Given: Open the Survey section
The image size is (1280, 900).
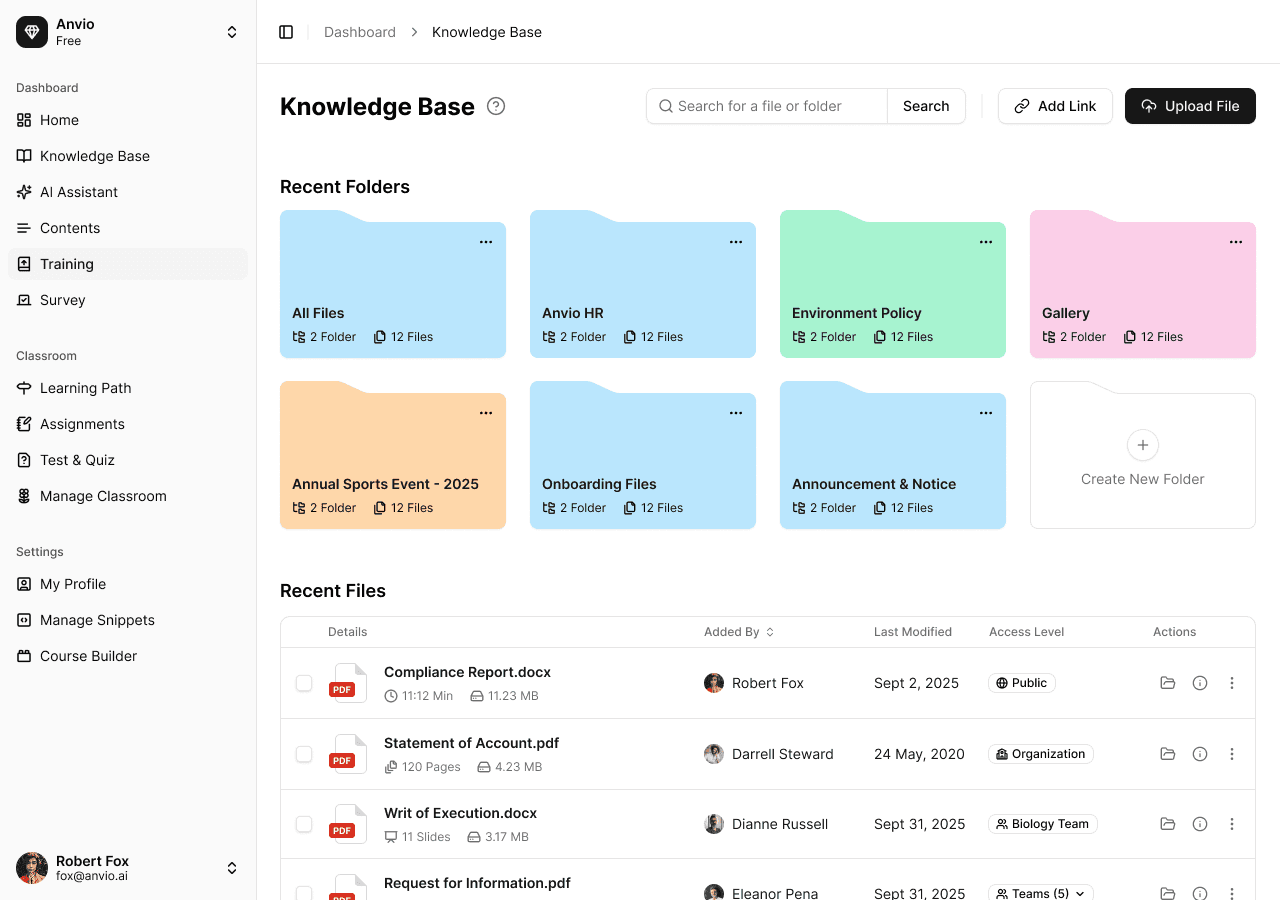Looking at the screenshot, I should click(x=61, y=300).
